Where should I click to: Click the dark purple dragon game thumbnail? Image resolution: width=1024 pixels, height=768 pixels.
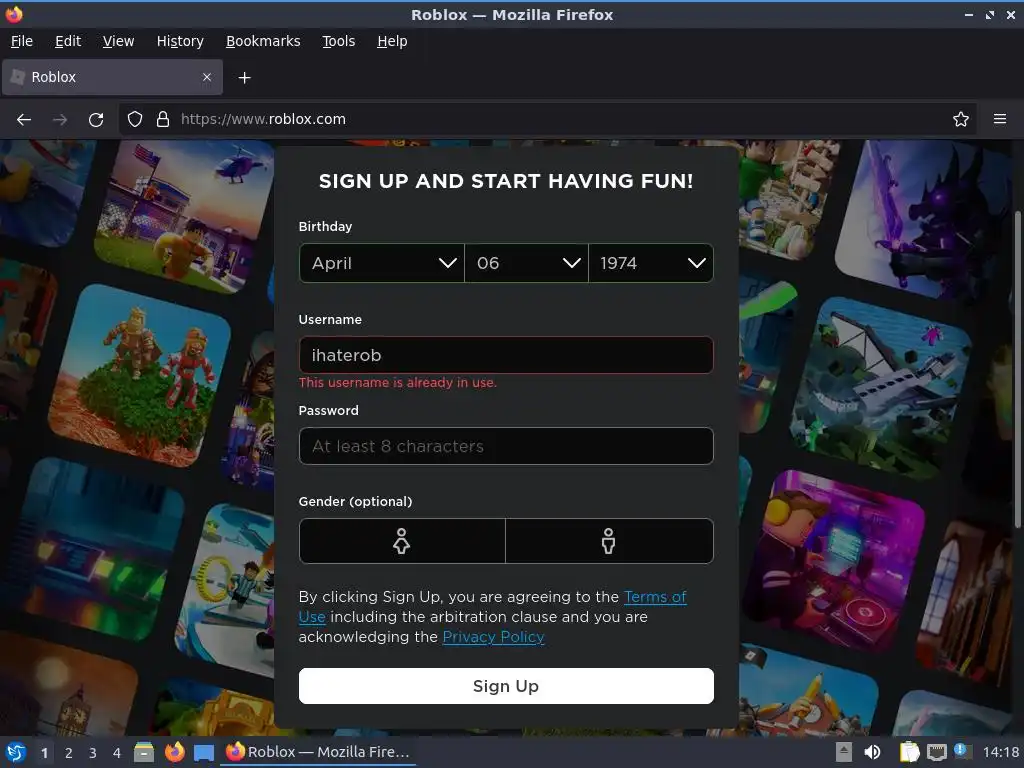[924, 219]
